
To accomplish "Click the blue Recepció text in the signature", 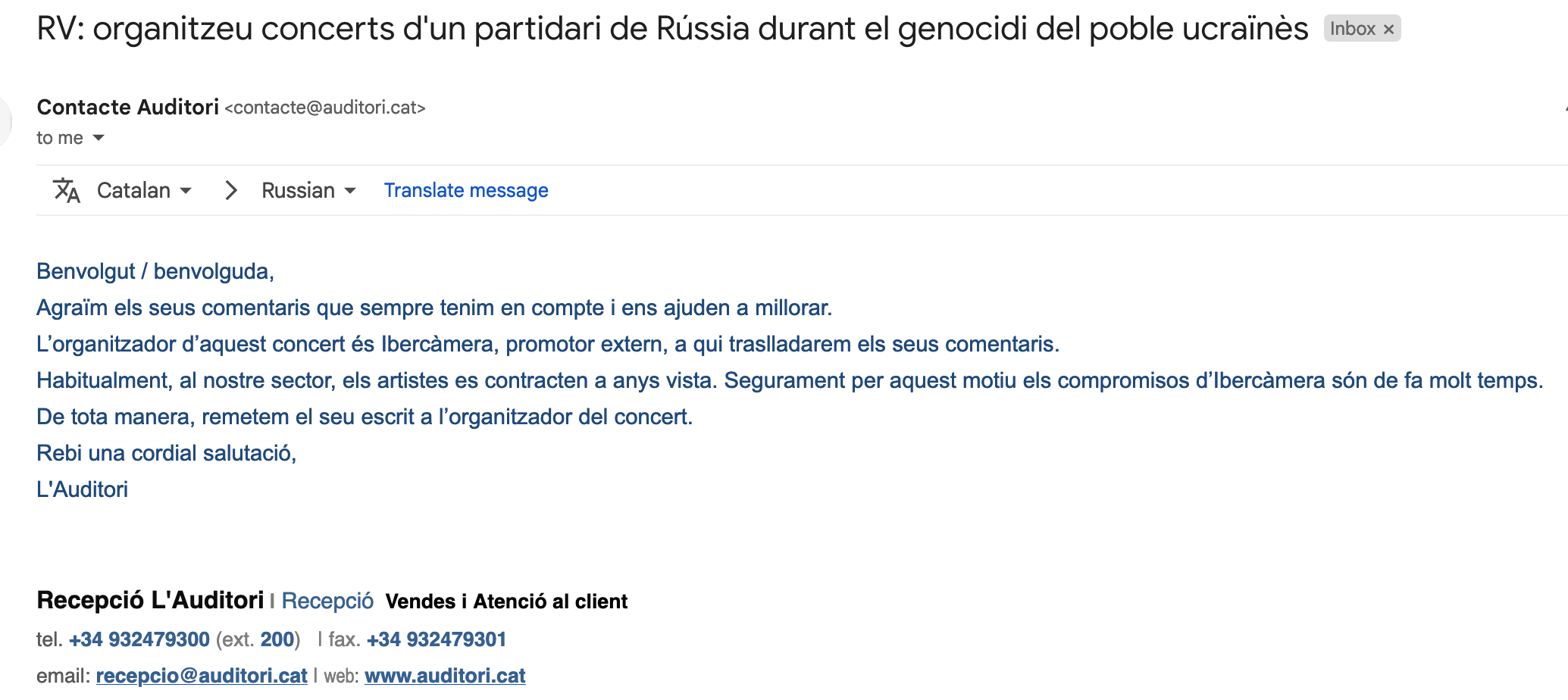I will (x=327, y=601).
